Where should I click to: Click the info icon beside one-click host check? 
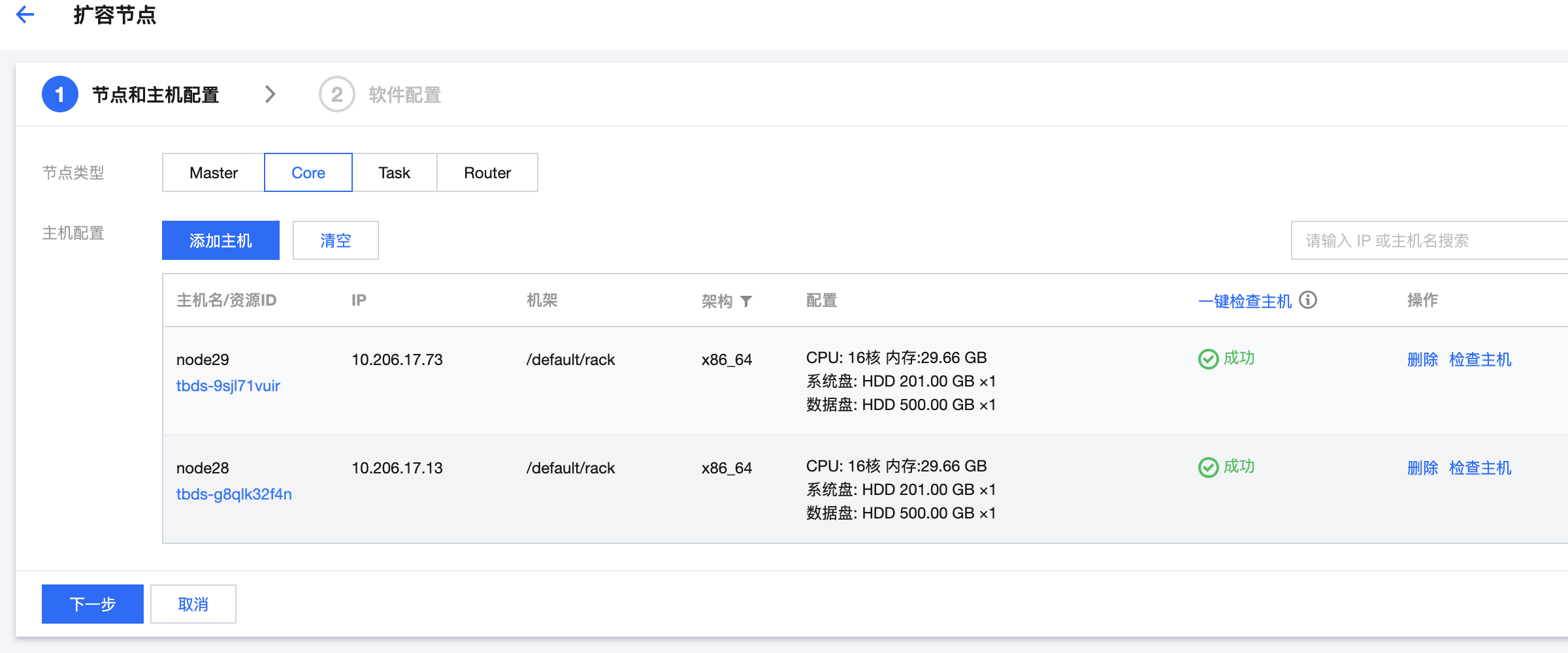(x=1308, y=300)
